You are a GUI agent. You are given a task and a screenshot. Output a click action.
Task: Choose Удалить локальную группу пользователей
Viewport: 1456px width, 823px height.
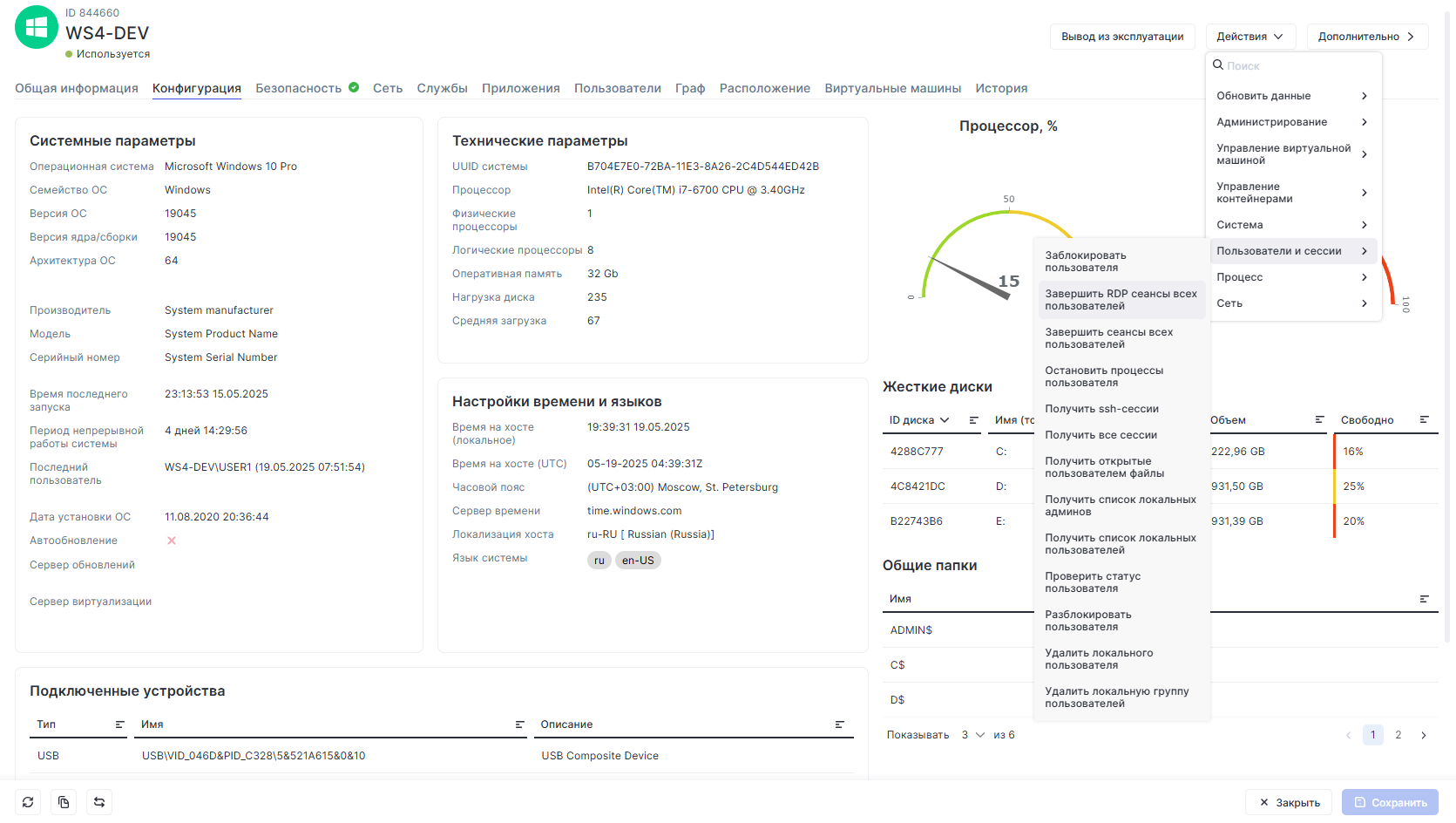click(1121, 697)
